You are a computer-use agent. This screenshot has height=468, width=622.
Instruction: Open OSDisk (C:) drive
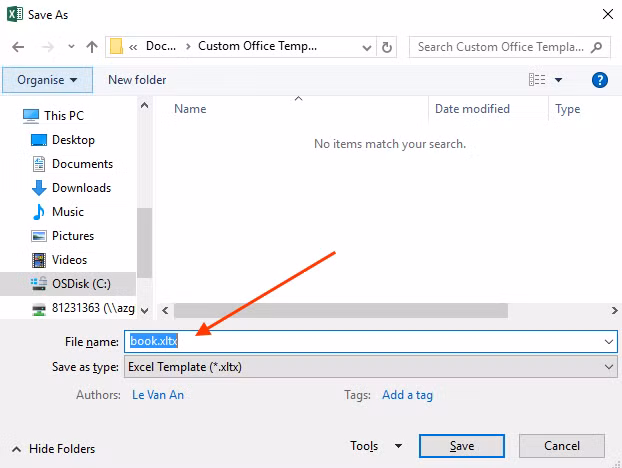point(82,284)
